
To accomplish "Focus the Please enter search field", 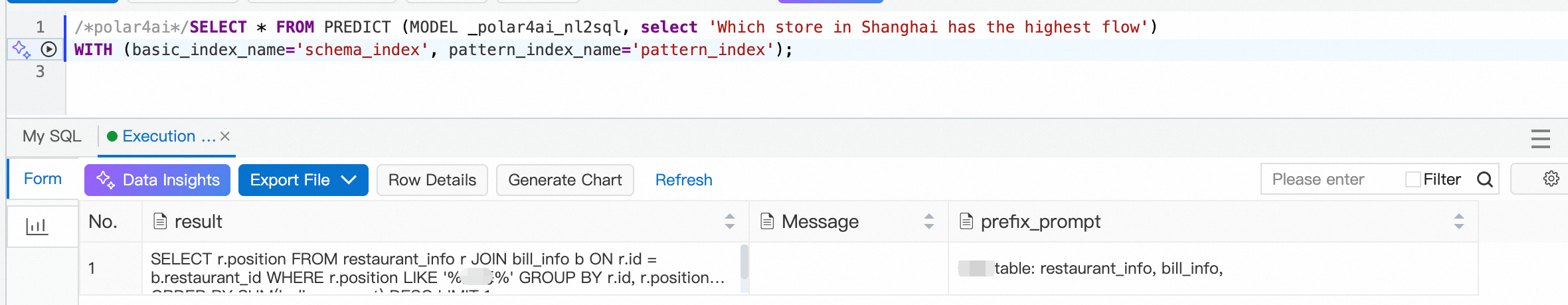I will pos(1332,179).
